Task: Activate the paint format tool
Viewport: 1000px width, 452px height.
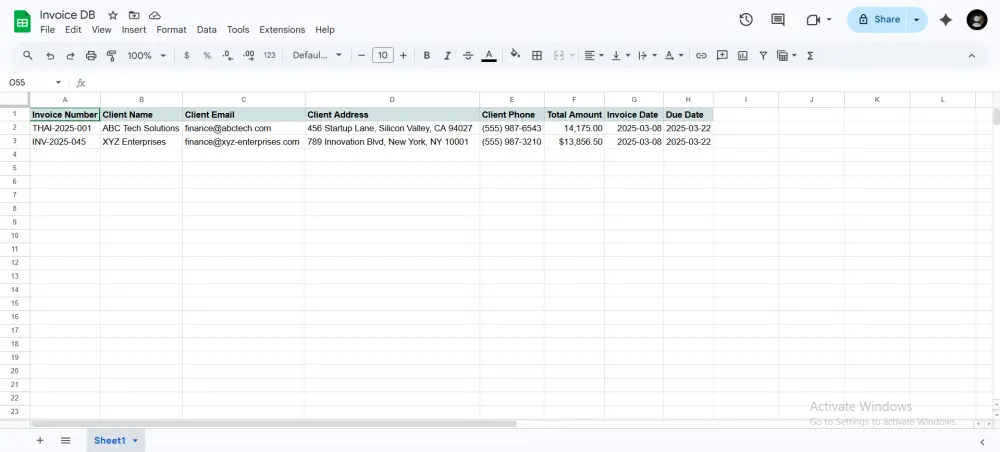Action: [112, 55]
